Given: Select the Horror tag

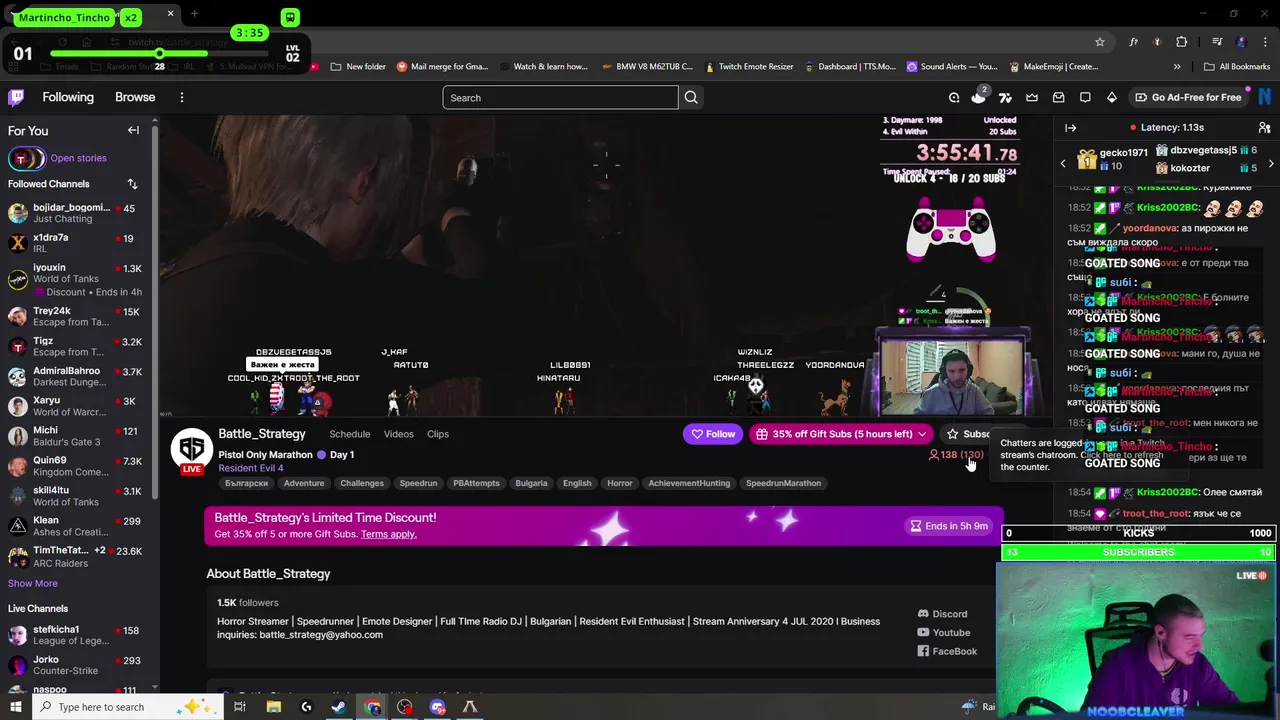Looking at the screenshot, I should (619, 483).
